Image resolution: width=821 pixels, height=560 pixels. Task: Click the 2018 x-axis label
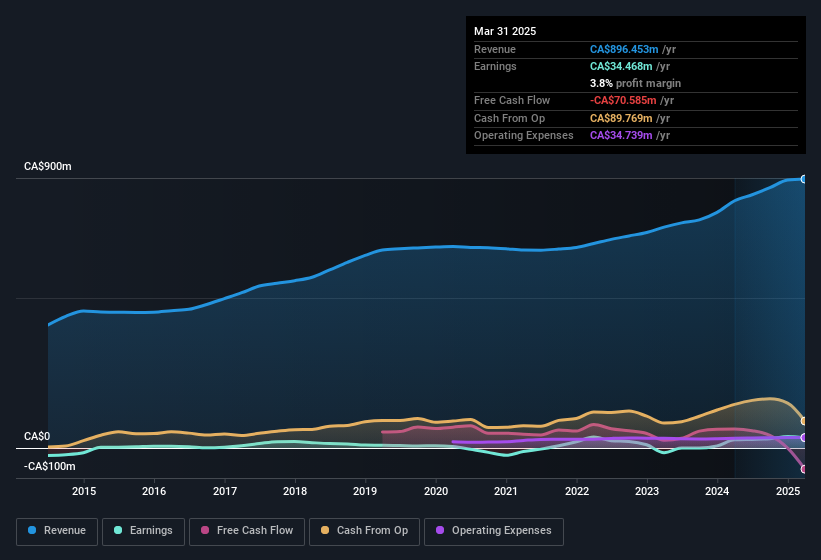pyautogui.click(x=295, y=491)
